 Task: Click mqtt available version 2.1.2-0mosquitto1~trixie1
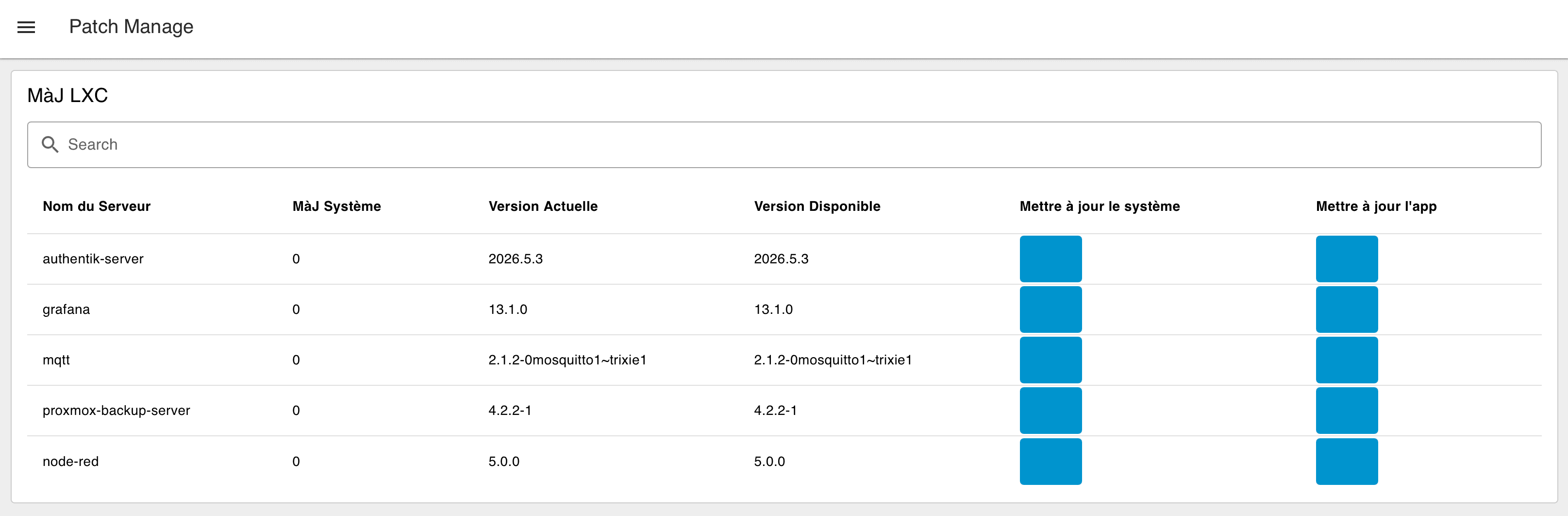tap(833, 360)
